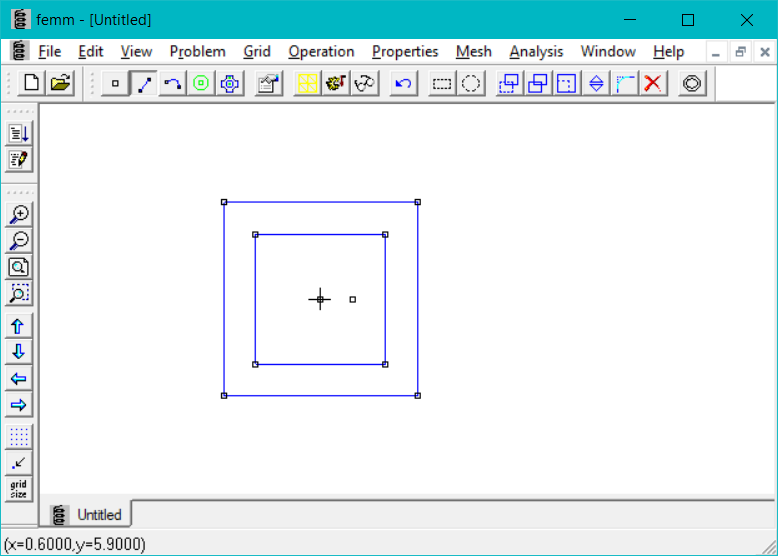Click the New document icon
Viewport: 778px width, 556px height.
click(31, 84)
